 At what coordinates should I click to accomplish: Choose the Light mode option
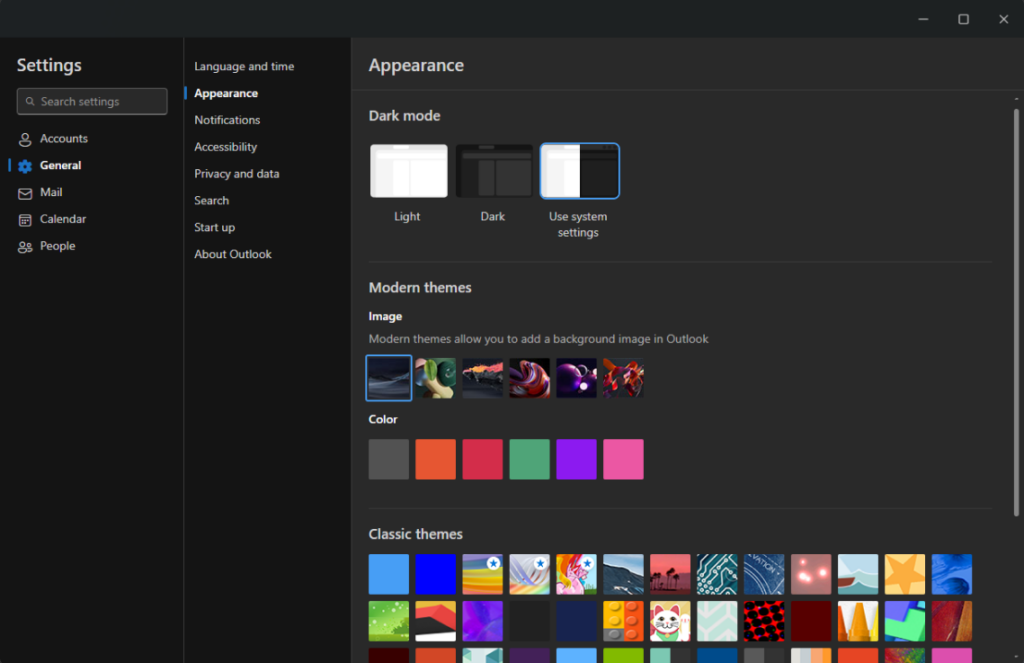tap(409, 170)
